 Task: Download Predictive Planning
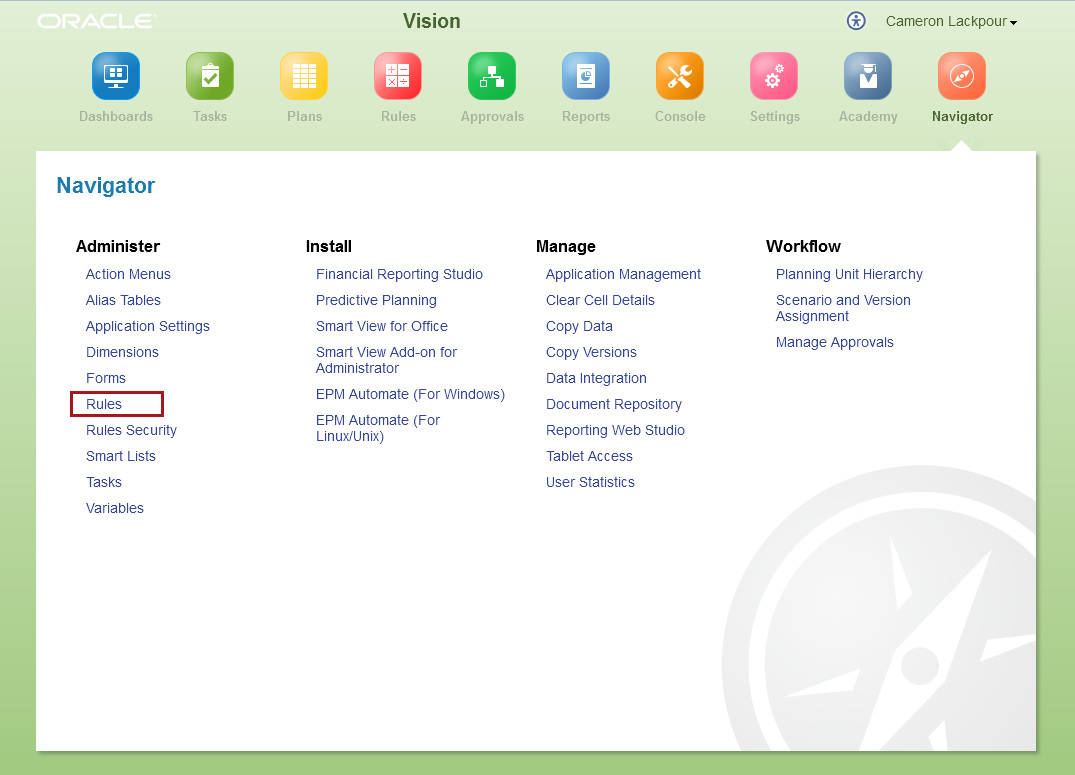[x=376, y=300]
